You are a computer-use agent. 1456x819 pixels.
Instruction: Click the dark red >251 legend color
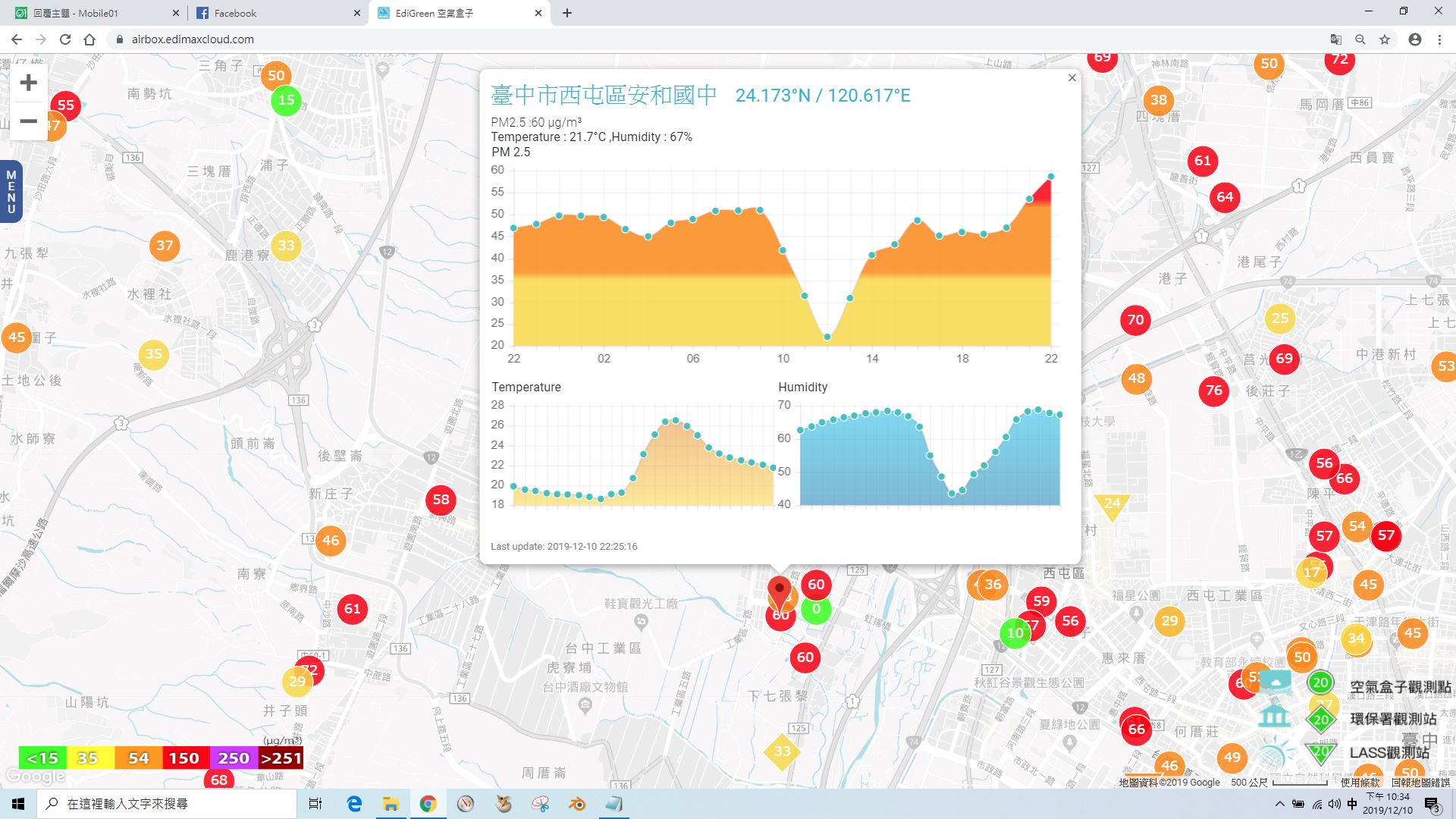click(281, 758)
